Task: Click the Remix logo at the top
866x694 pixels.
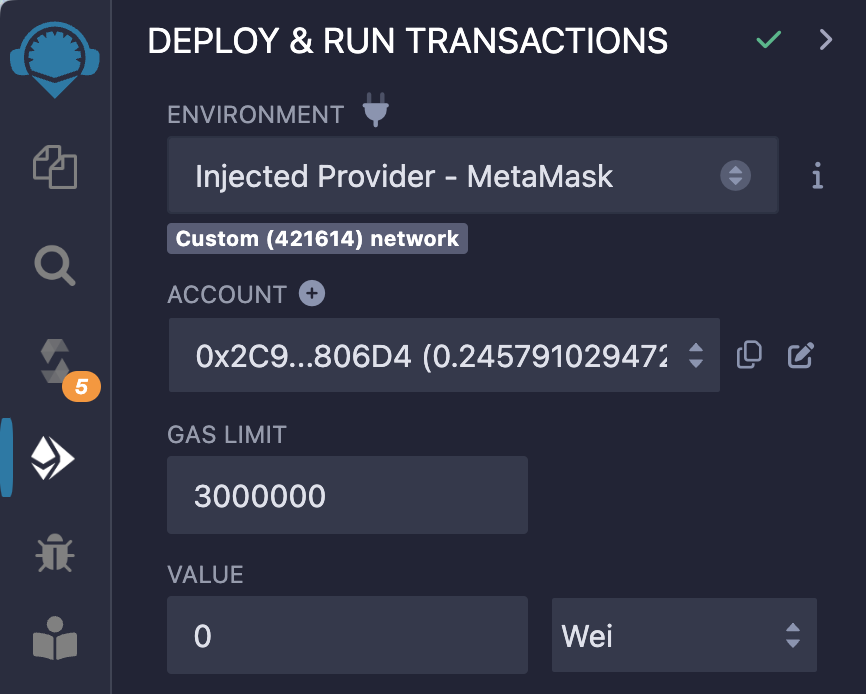Action: (55, 58)
